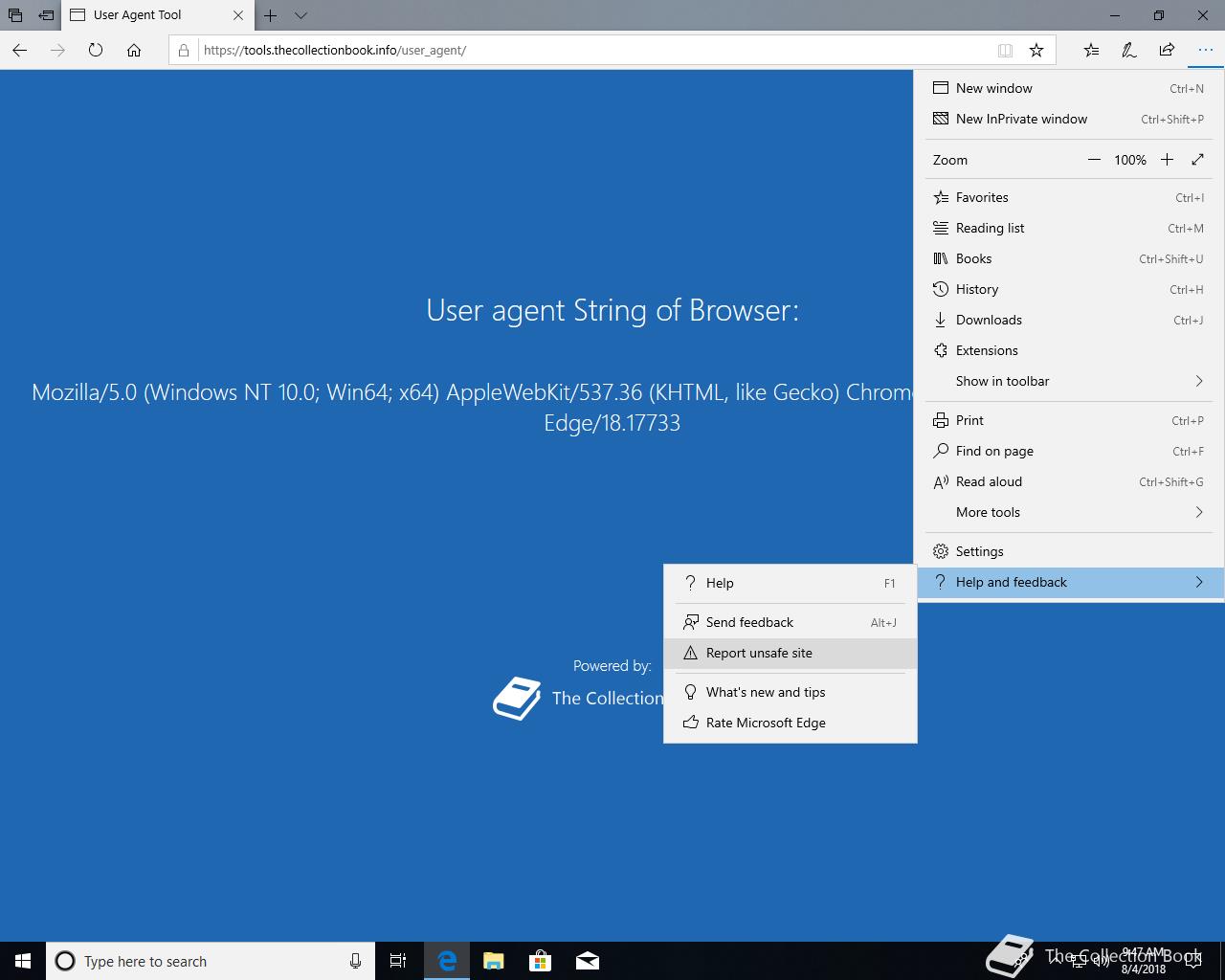Click The Collection Book logo on page
Image resolution: width=1225 pixels, height=980 pixels.
tap(517, 699)
